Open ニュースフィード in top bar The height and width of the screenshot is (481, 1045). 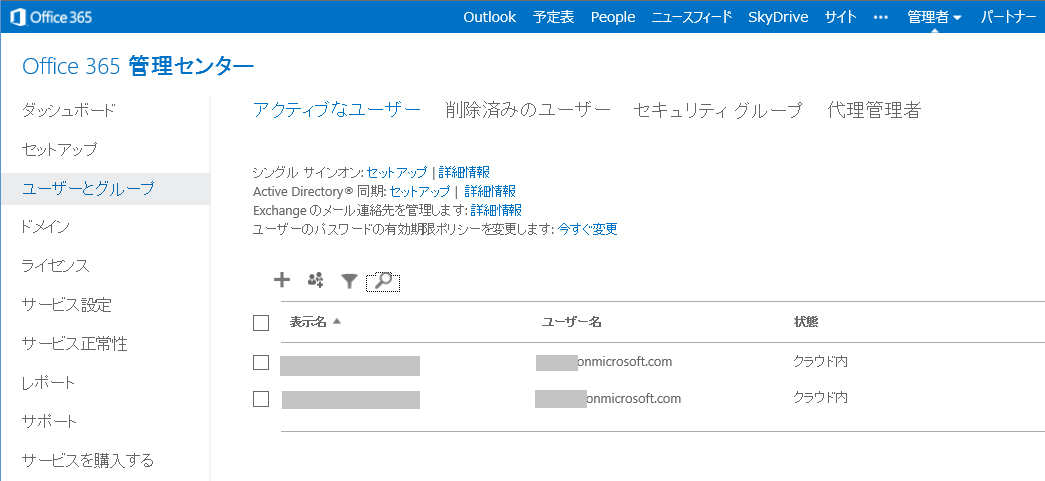[692, 17]
